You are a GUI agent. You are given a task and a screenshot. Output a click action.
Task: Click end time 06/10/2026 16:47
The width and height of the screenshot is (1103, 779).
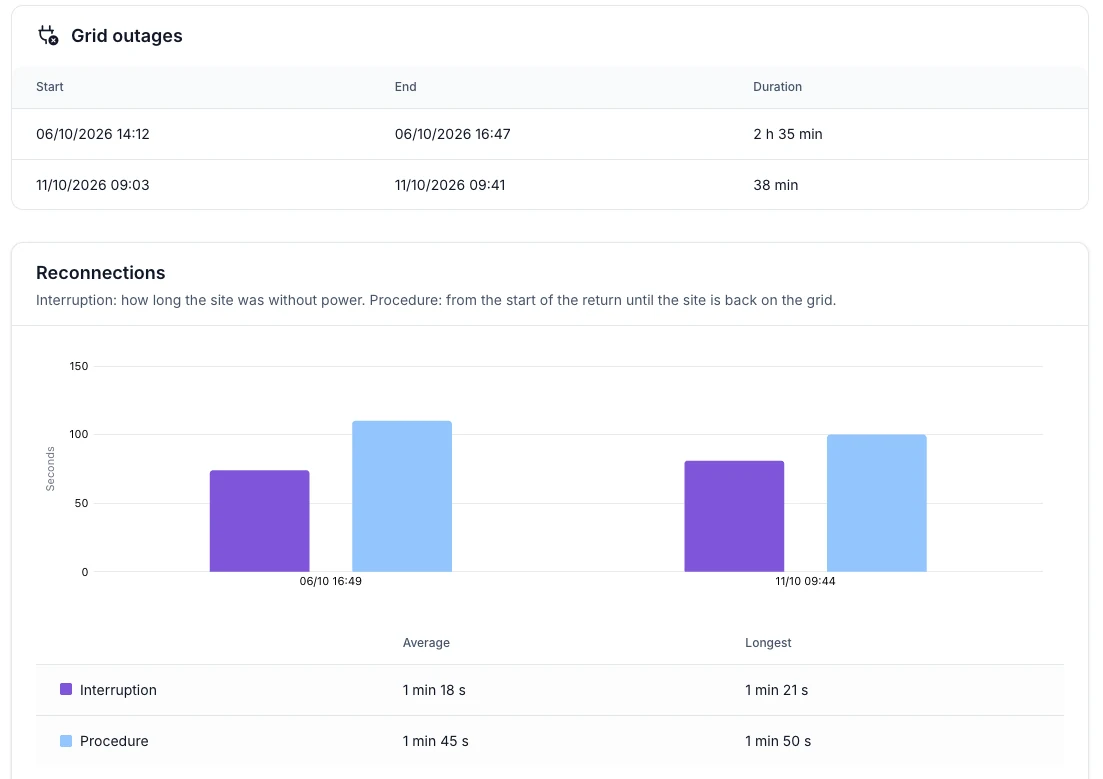point(452,134)
